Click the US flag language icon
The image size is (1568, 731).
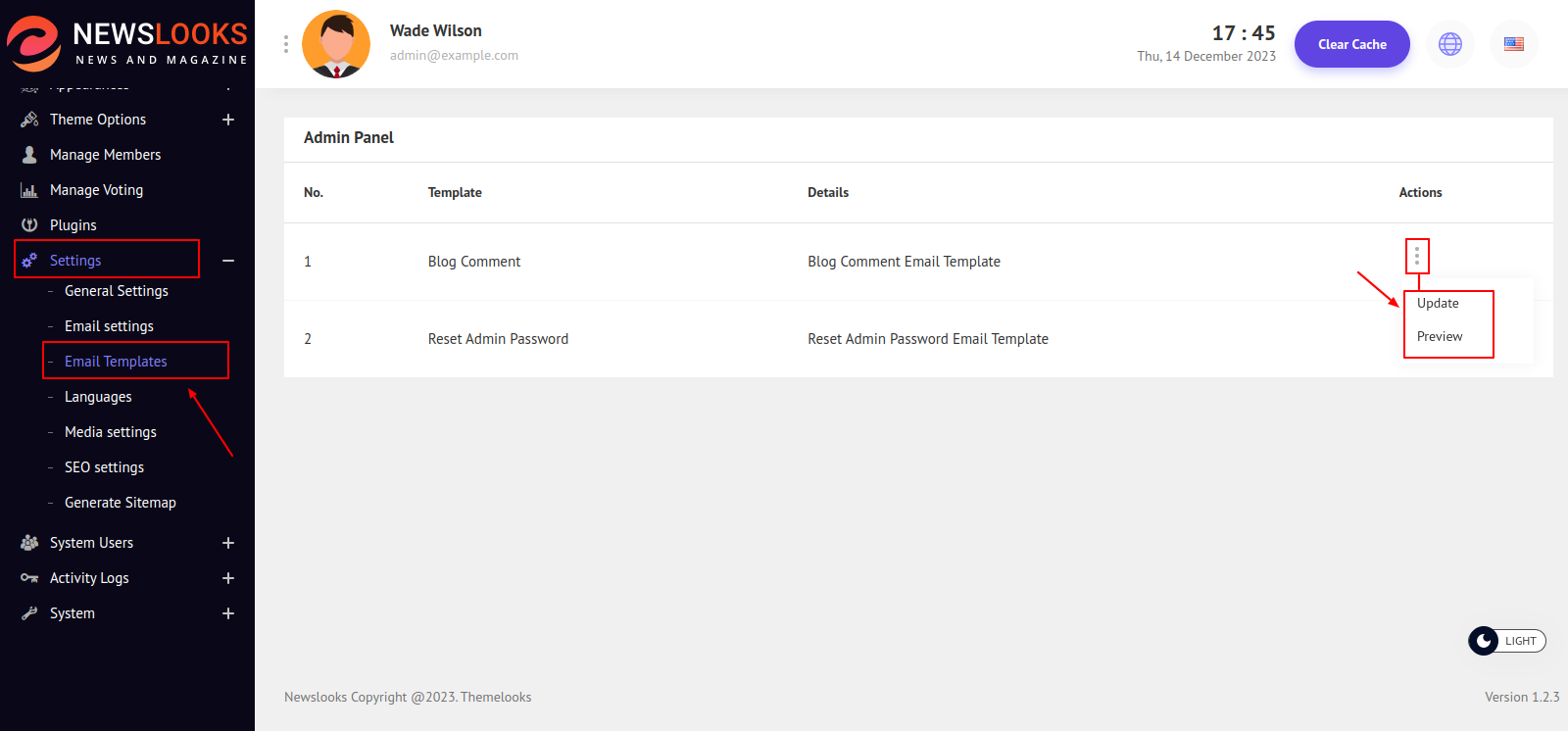pyautogui.click(x=1514, y=44)
